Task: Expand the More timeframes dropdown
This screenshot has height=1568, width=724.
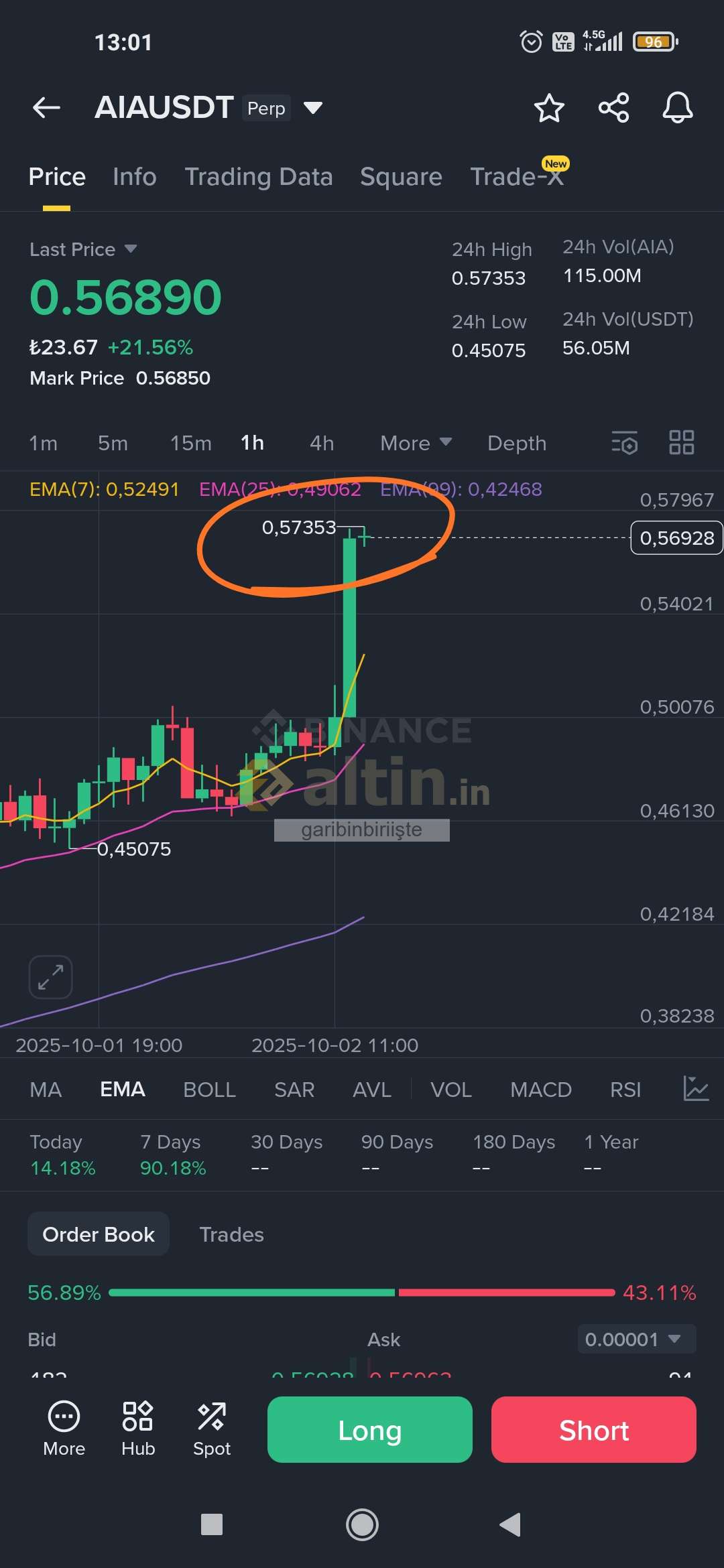Action: tap(416, 443)
